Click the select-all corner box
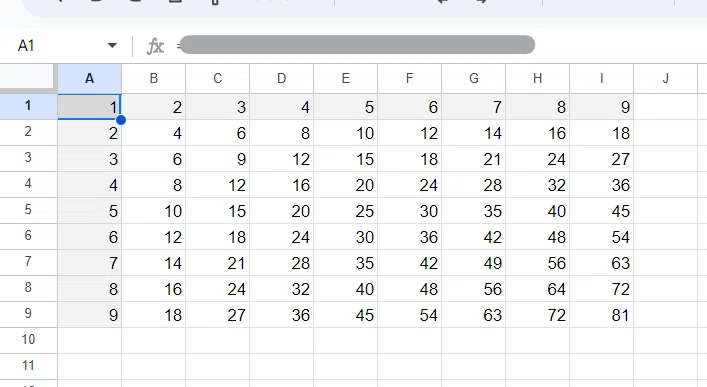This screenshot has width=707, height=387. (x=28, y=78)
